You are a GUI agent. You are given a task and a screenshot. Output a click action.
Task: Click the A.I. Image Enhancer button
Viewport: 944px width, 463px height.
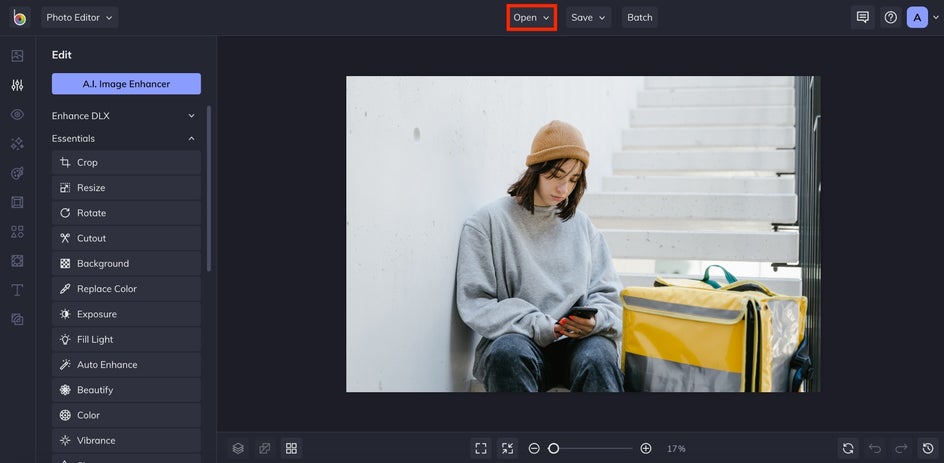126,84
